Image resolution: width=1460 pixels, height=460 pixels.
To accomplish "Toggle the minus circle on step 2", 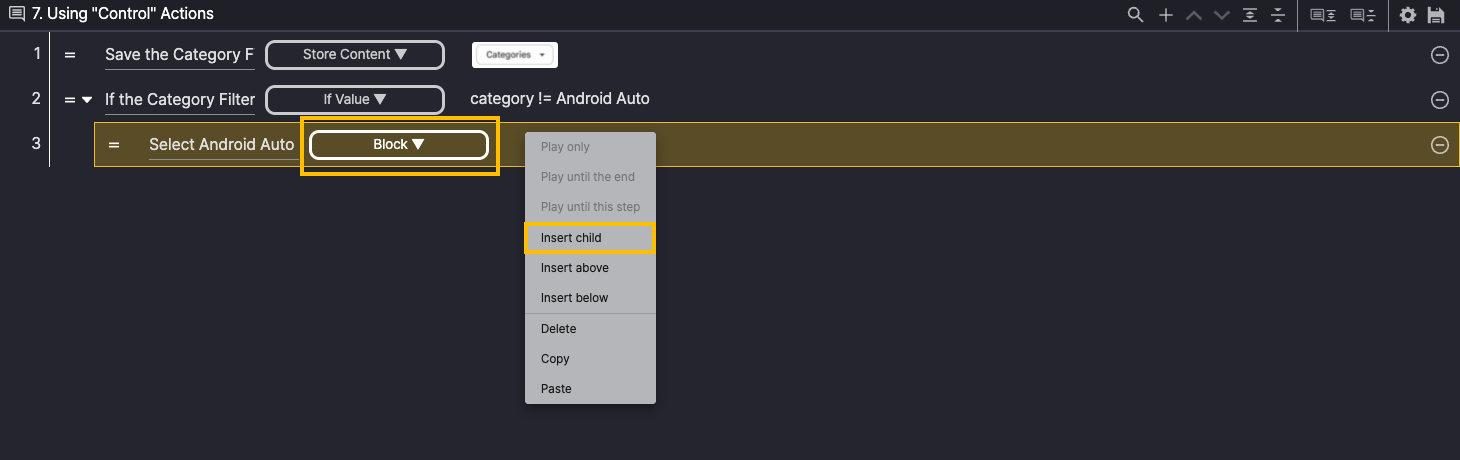I will click(x=1439, y=100).
